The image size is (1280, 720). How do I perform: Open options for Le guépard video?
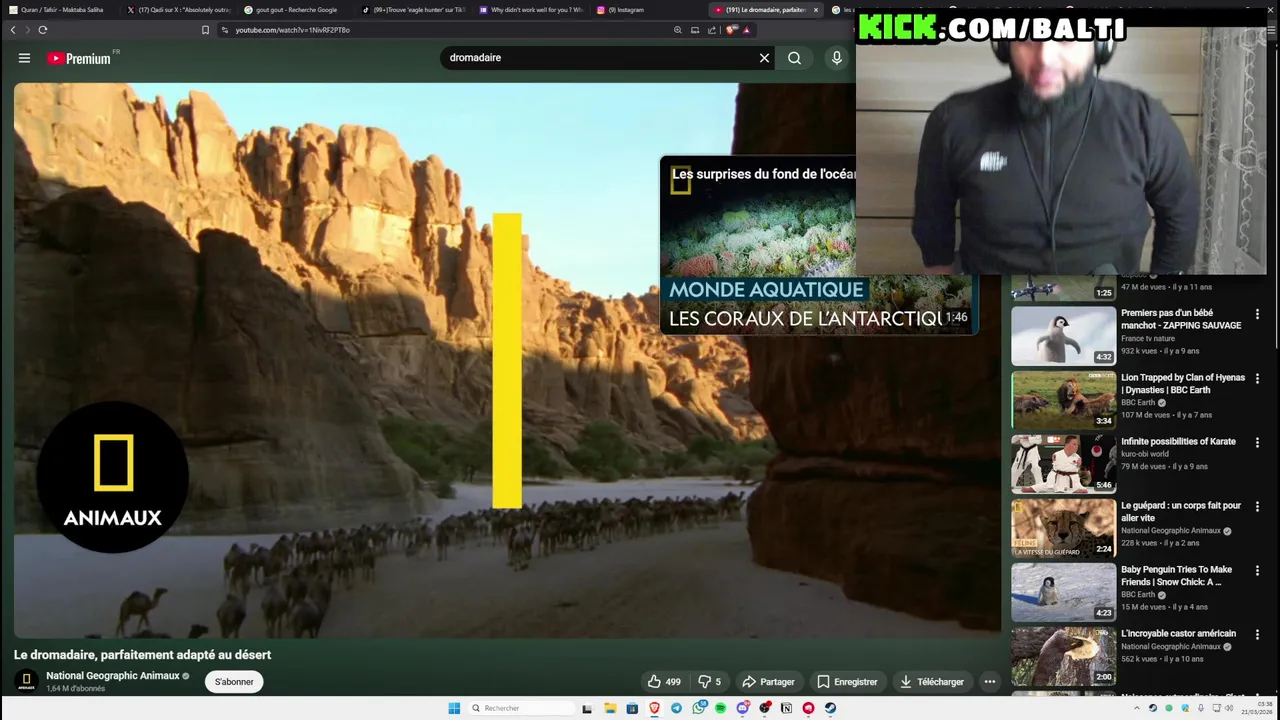coord(1257,507)
